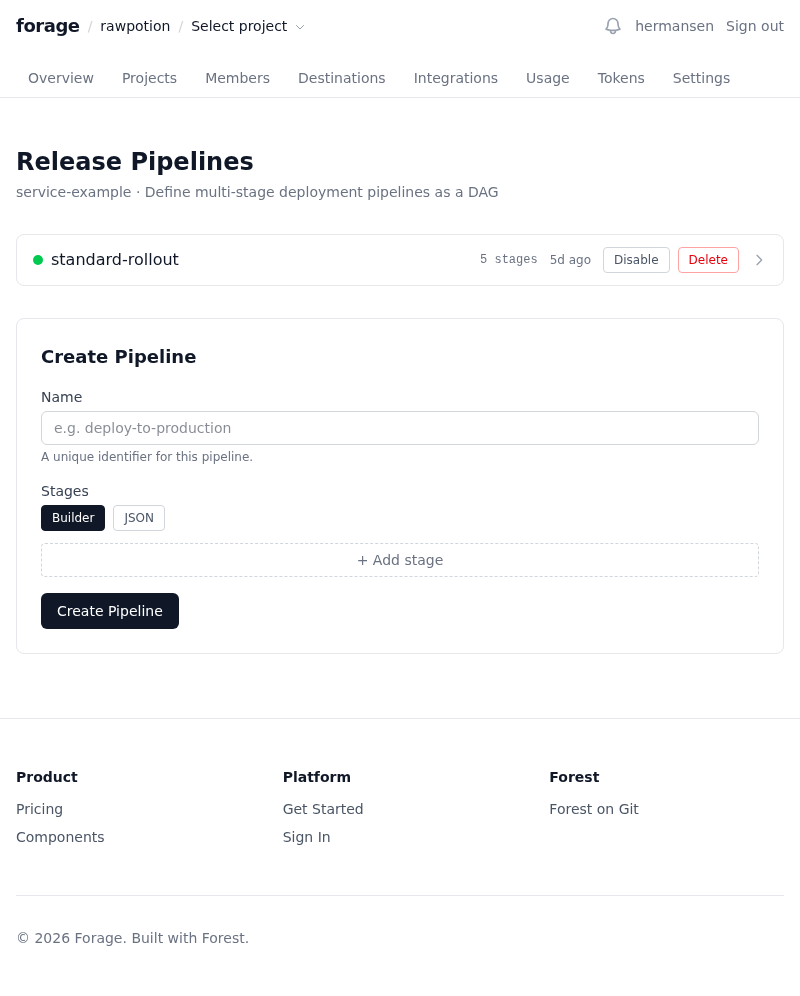Open the Forest on Git link
Image resolution: width=800 pixels, height=996 pixels.
593,809
